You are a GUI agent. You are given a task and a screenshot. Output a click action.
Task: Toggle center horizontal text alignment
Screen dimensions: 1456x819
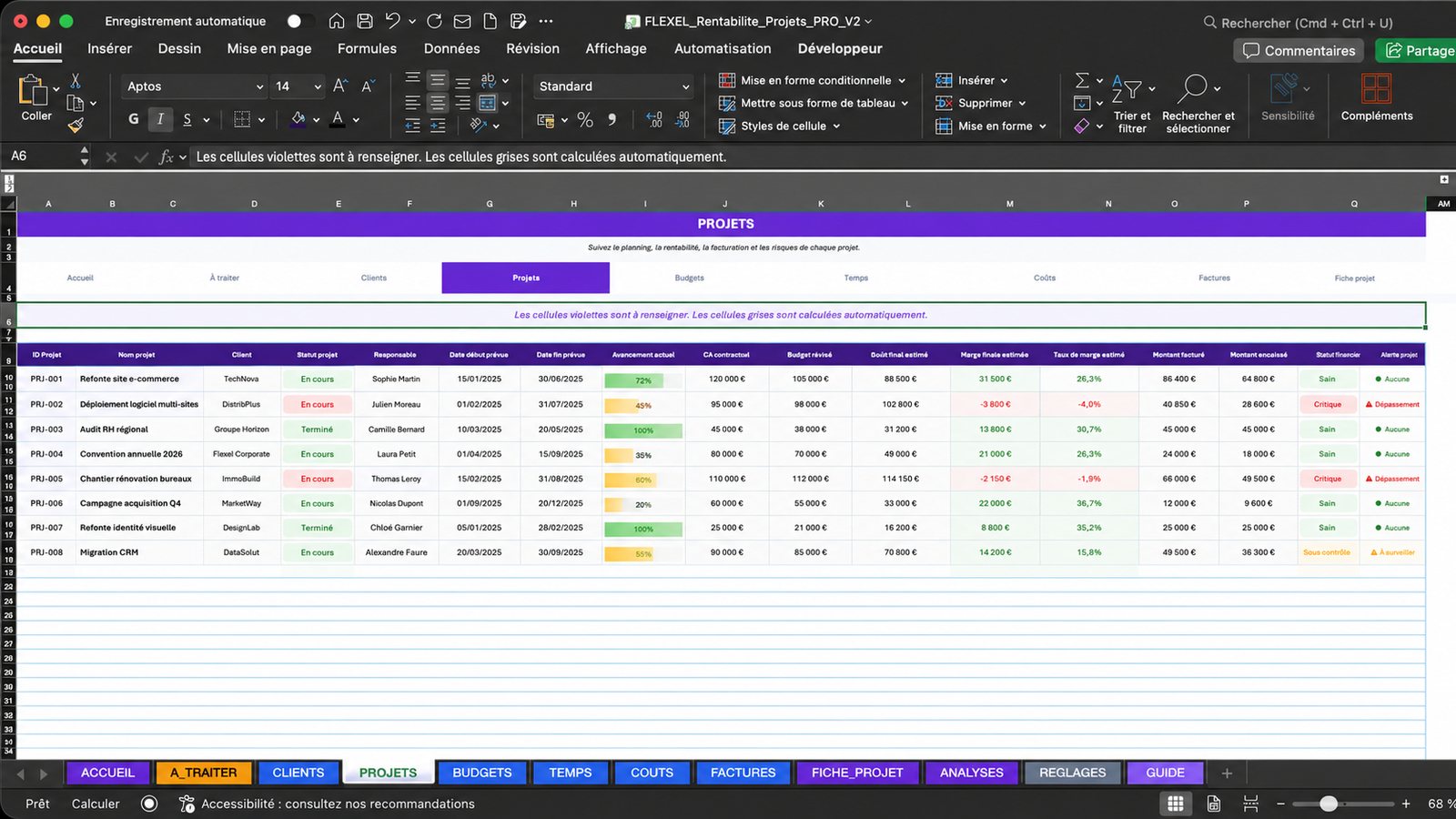(x=438, y=103)
